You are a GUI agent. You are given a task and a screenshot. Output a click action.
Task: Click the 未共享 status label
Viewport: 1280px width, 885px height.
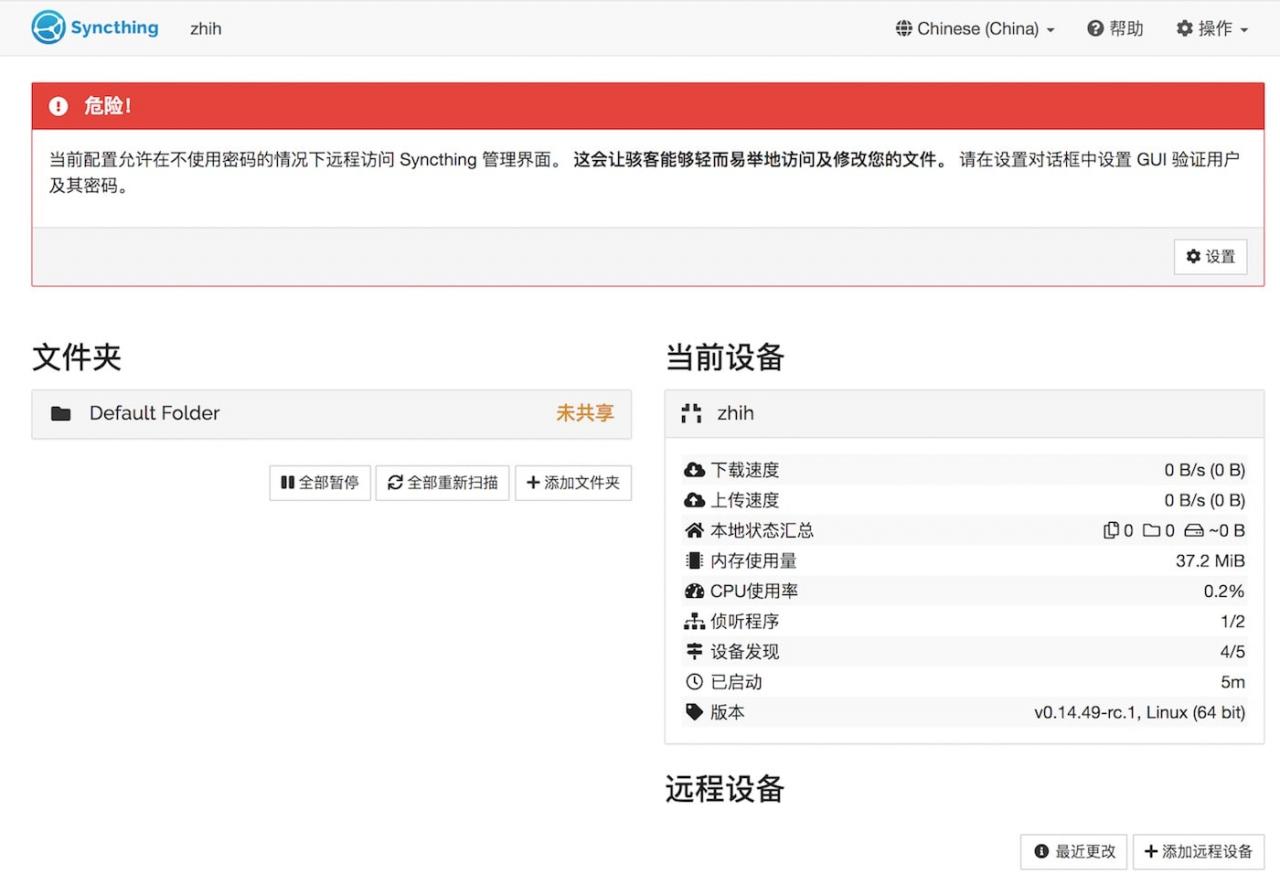585,413
